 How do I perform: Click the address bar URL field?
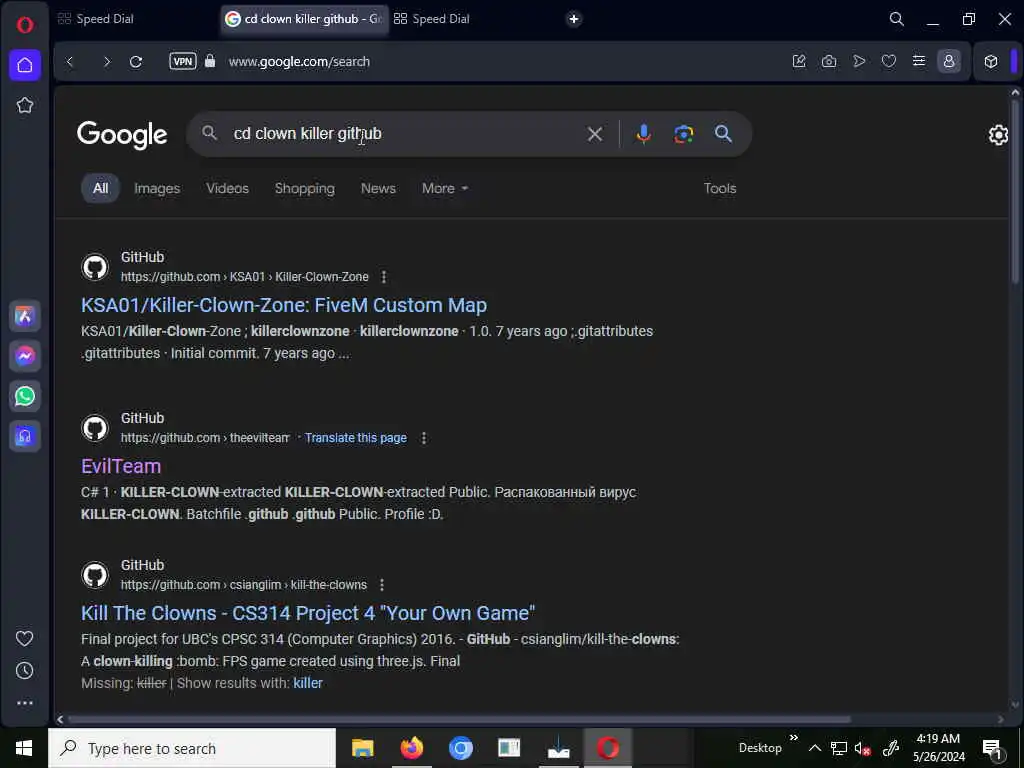(299, 61)
